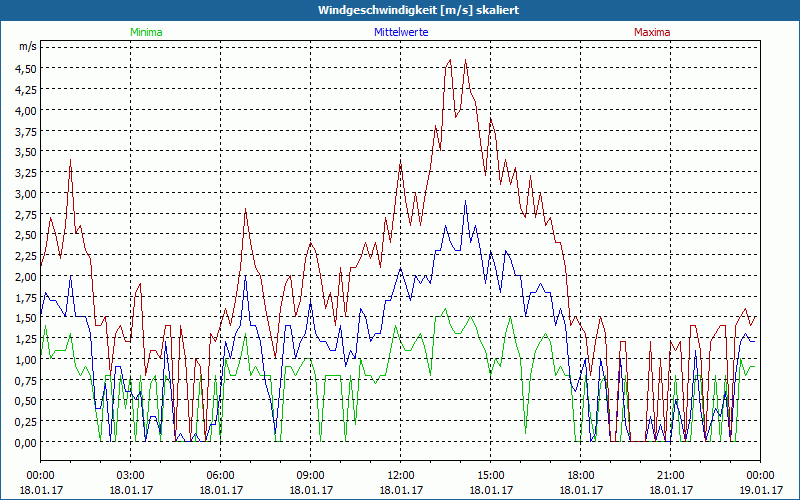
Task: Select the blue 'Mittelwerte' legend label
Action: 401,32
